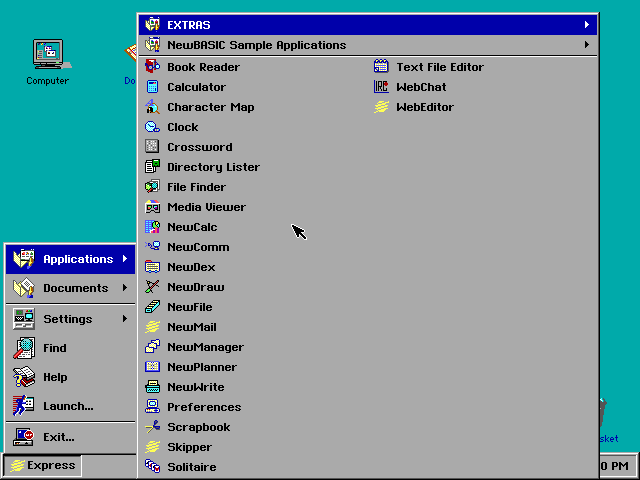Screen dimensions: 640x480
Task: Select the Crossword label
Action: click(x=200, y=147)
